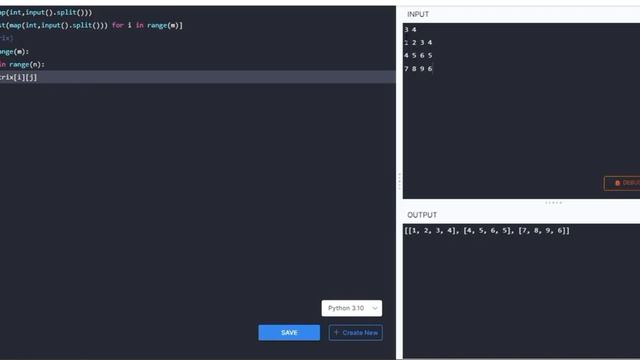
Task: Click code line ending with range(m)]
Action: click(91, 25)
